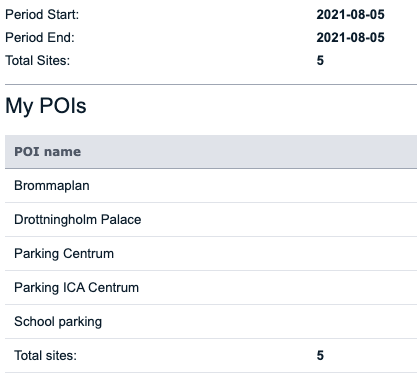Click the Period Start date value

[x=350, y=15]
